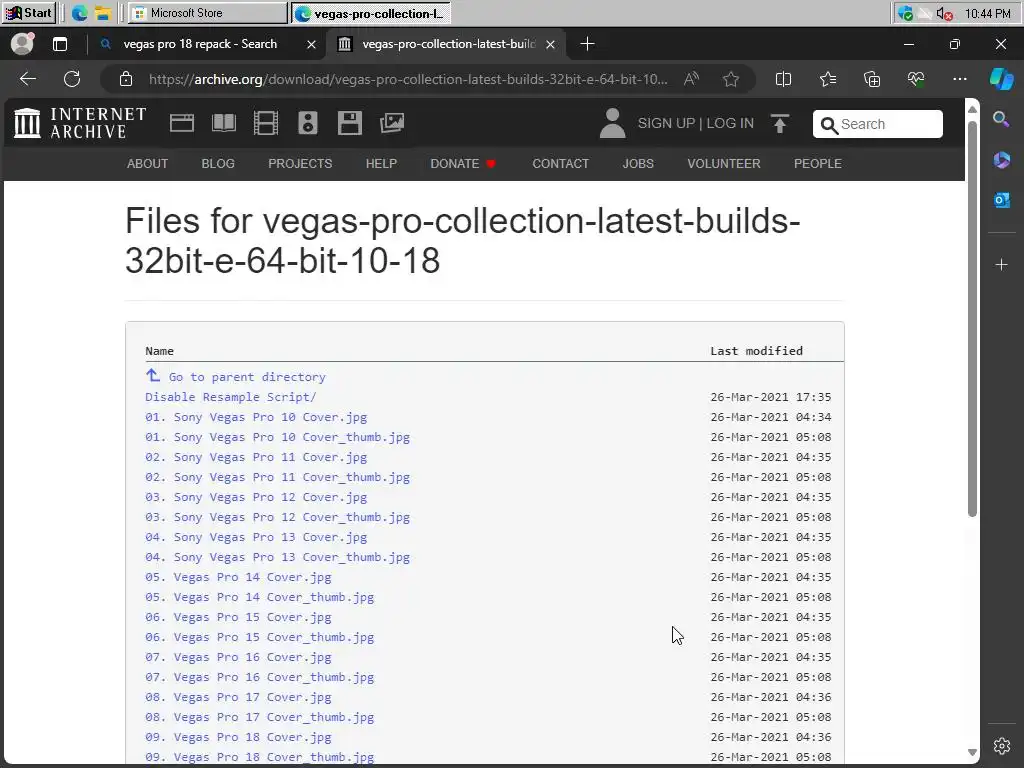Open 07. Vegas Pro 16 Cover.jpg
Viewport: 1024px width, 768px height.
(238, 658)
